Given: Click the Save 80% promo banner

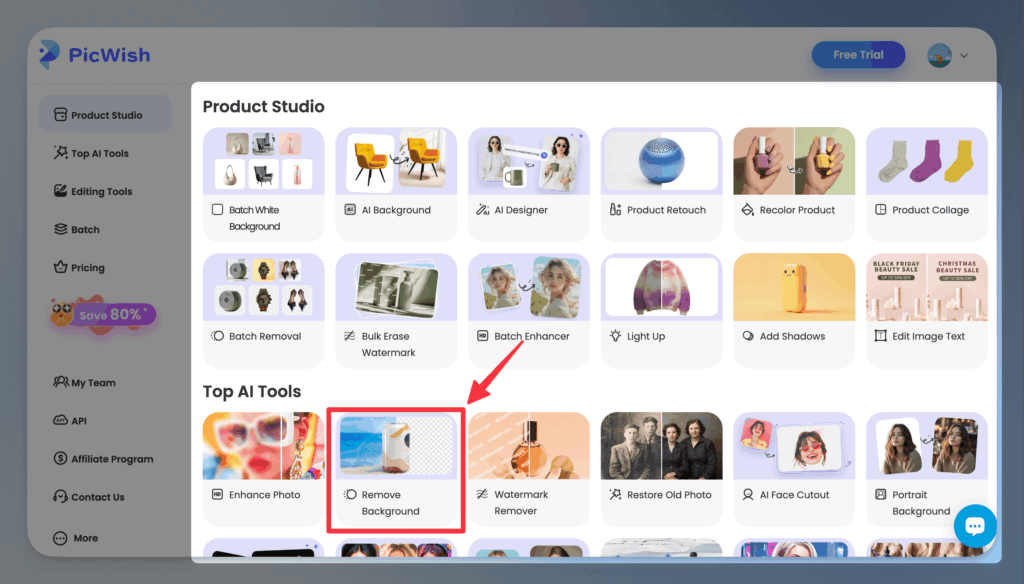Looking at the screenshot, I should (103, 314).
